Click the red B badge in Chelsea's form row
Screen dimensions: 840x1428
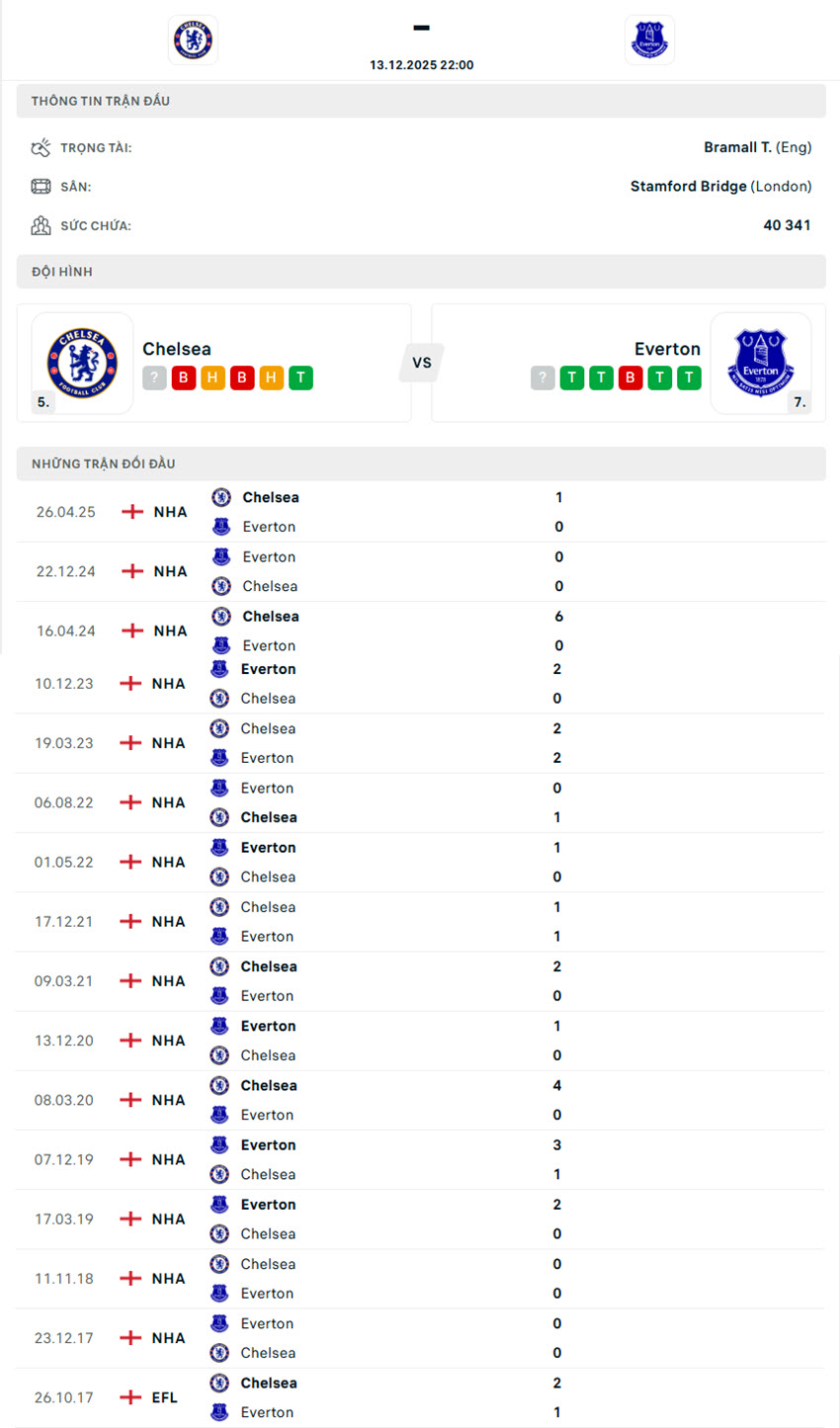pyautogui.click(x=183, y=378)
